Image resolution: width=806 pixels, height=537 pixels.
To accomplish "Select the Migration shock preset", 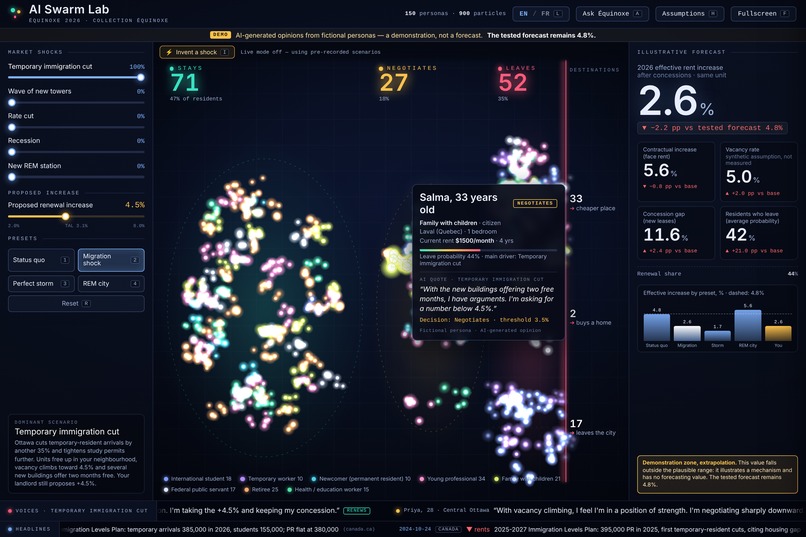I will click(x=111, y=260).
